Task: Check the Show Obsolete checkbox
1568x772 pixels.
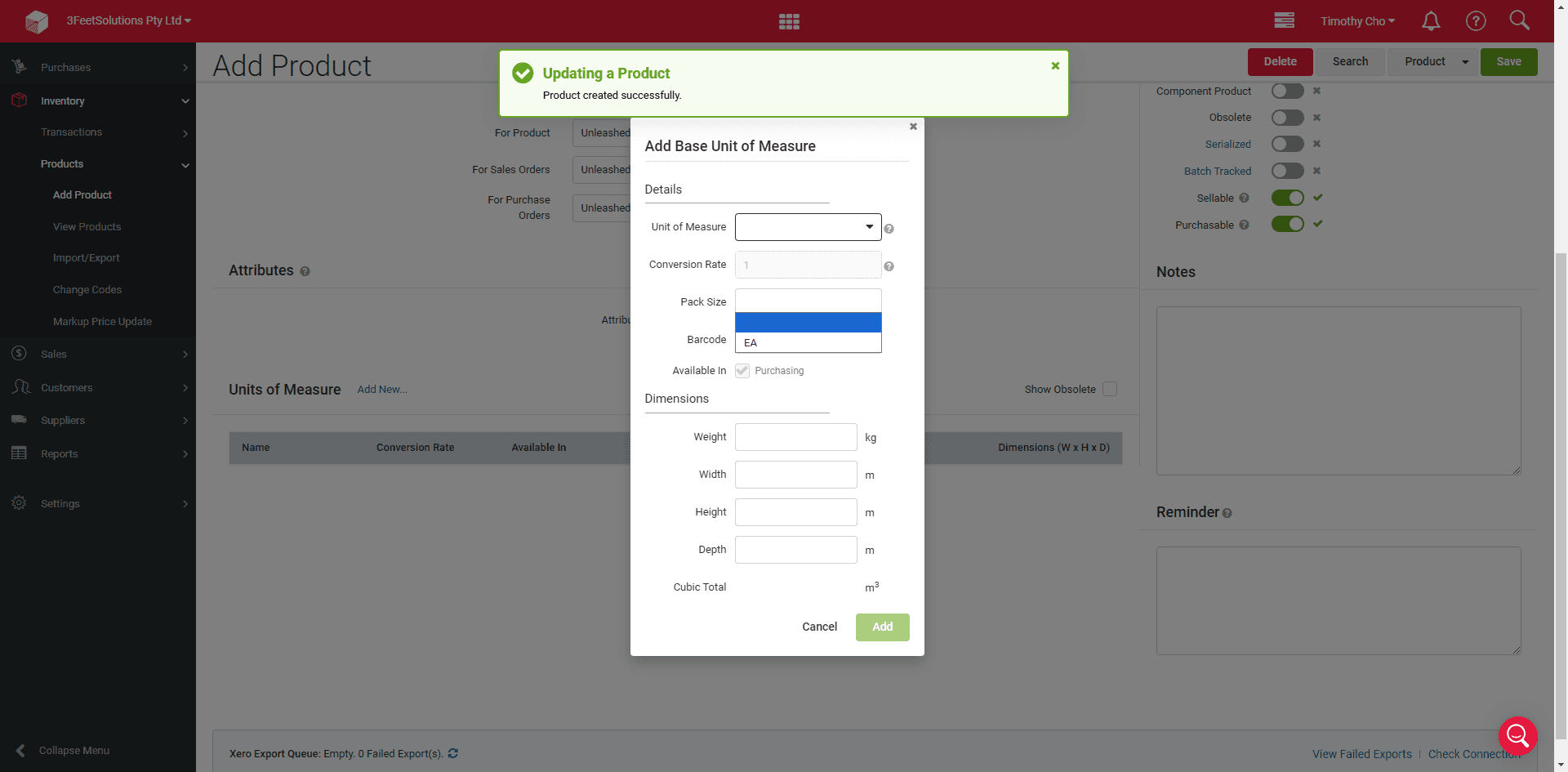Action: click(x=1110, y=389)
